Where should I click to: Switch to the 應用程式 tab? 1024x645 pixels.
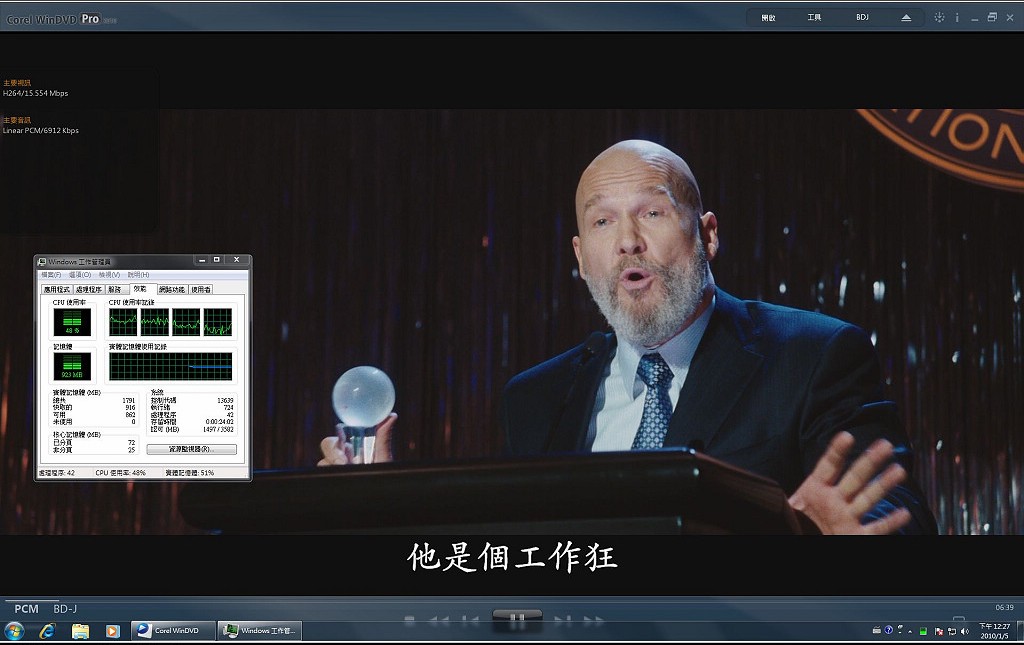click(x=56, y=290)
